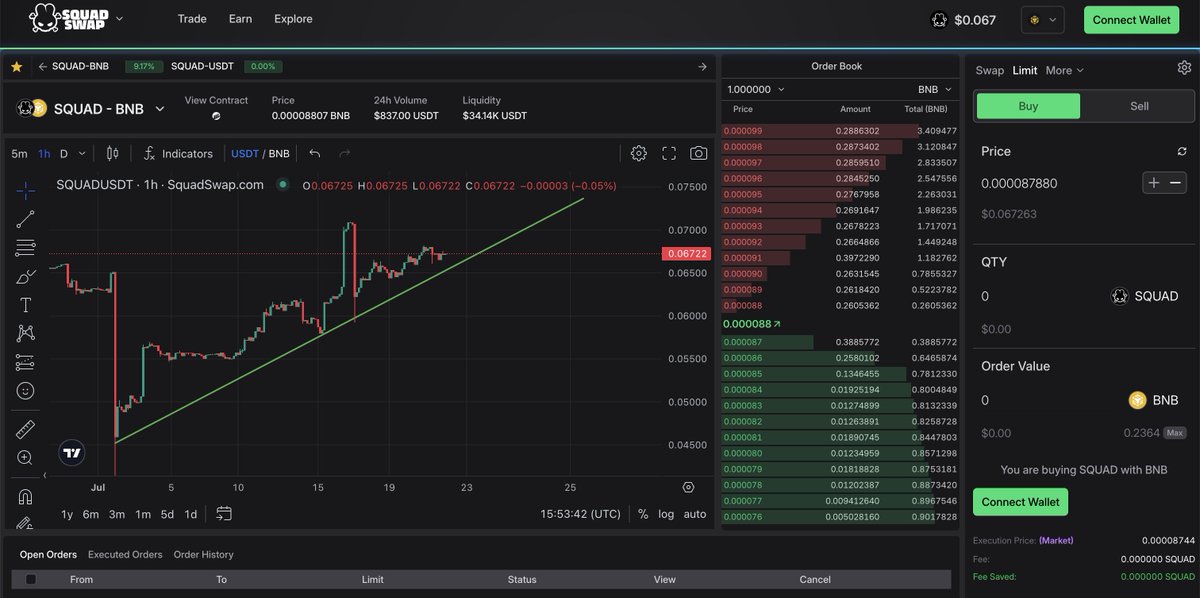
Task: Click the Squad Swap logo
Action: tap(68, 18)
